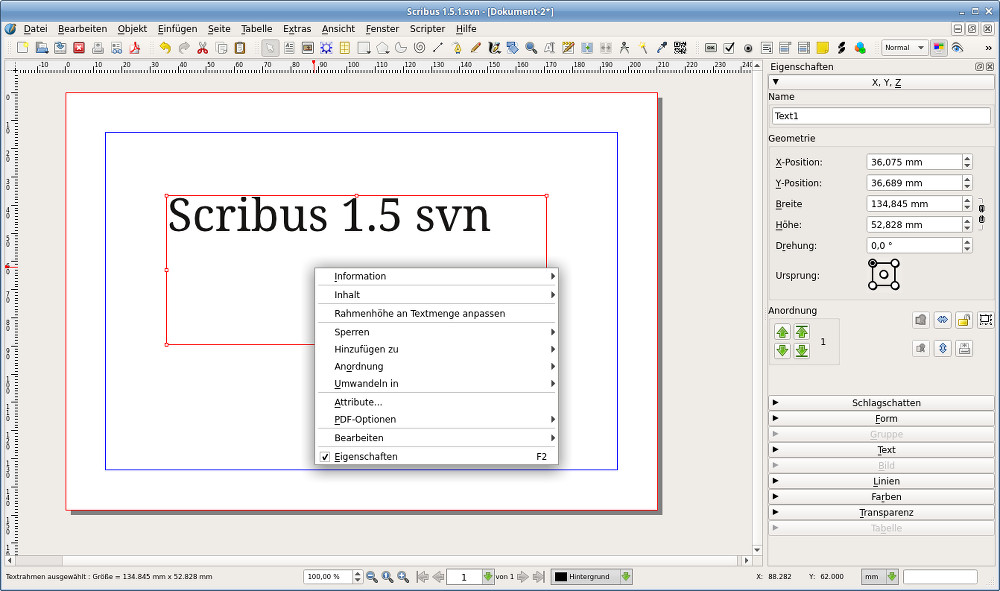Click zoom in magnifier in status bar
1000x591 pixels.
coord(403,577)
